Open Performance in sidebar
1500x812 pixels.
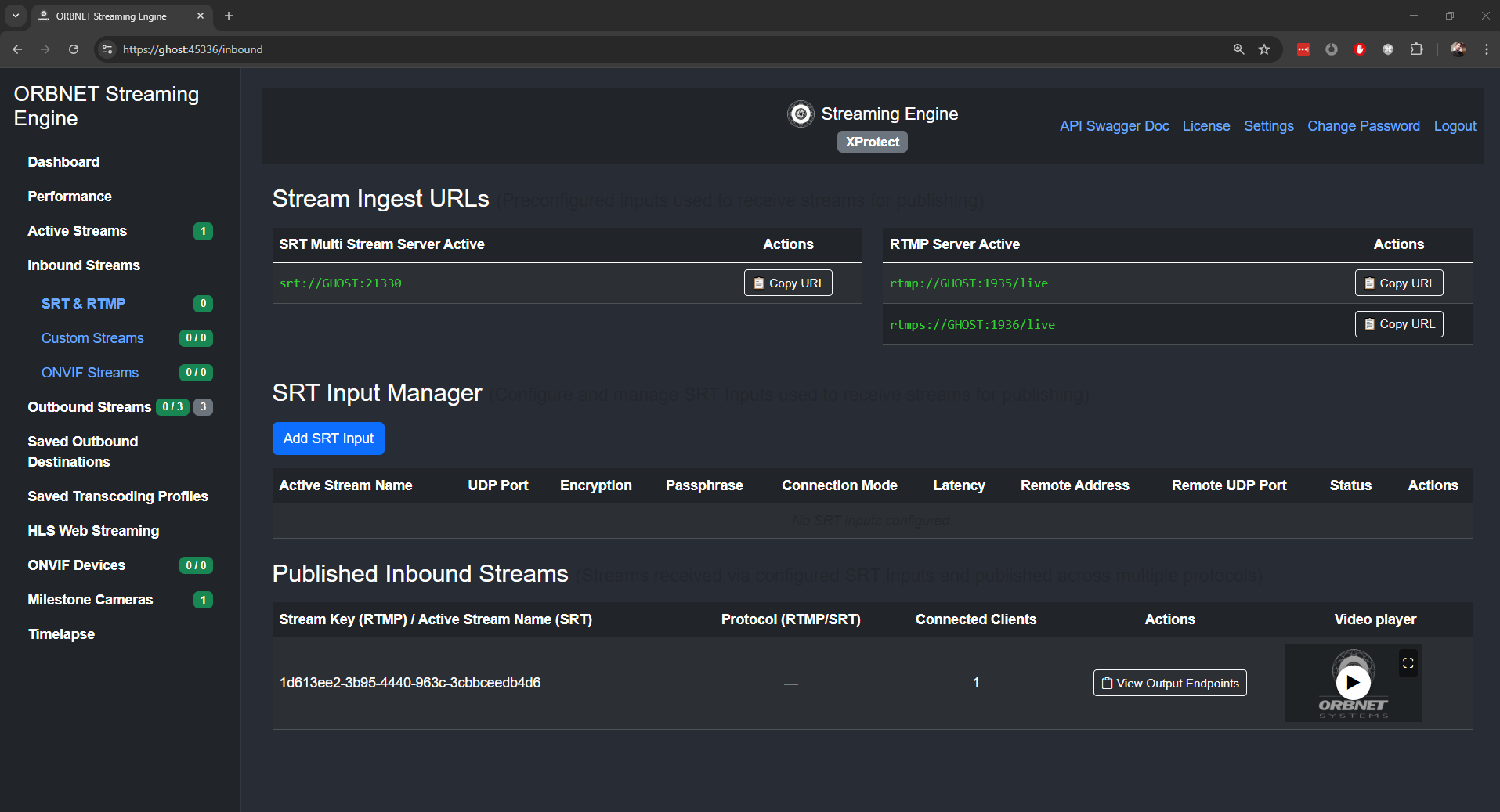(70, 197)
